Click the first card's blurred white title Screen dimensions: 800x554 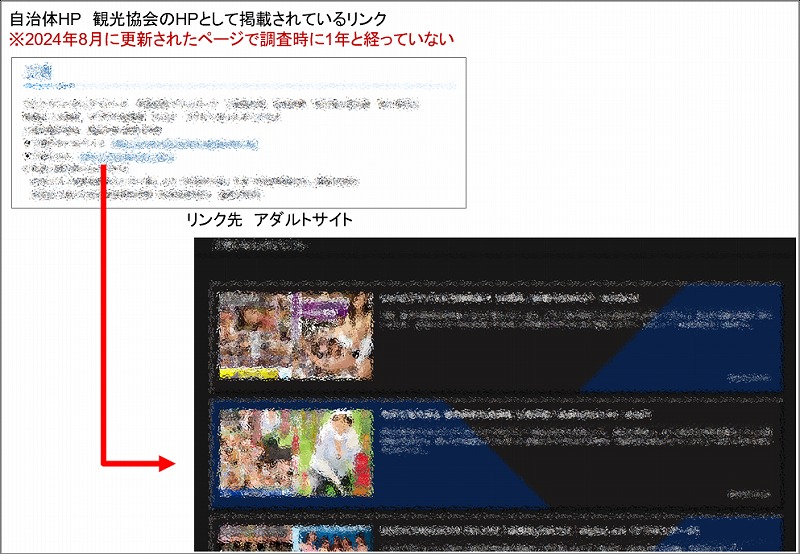(509, 298)
